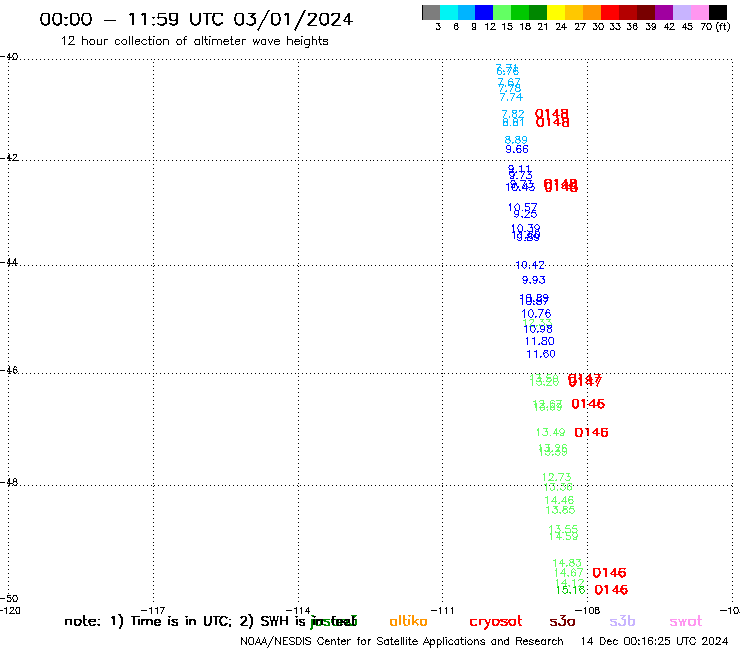Image resolution: width=740 pixels, height=650 pixels.
Task: Click the 'altika' satellite legend label
Action: 408,621
